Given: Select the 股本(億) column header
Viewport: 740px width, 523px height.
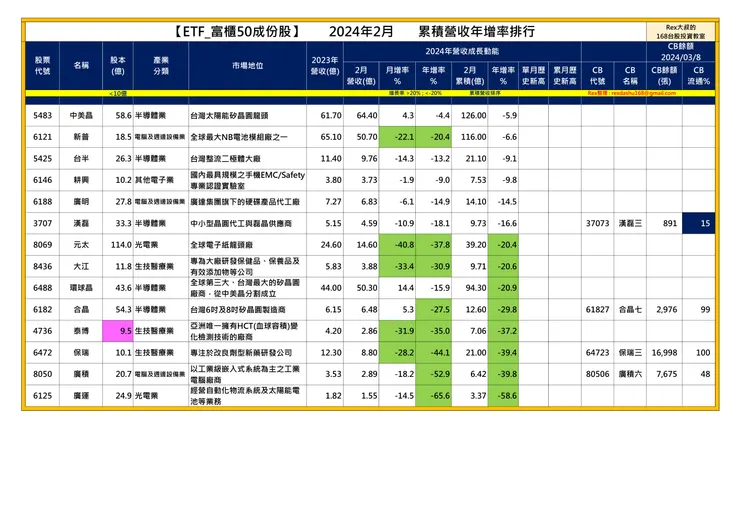Looking at the screenshot, I should coord(118,66).
